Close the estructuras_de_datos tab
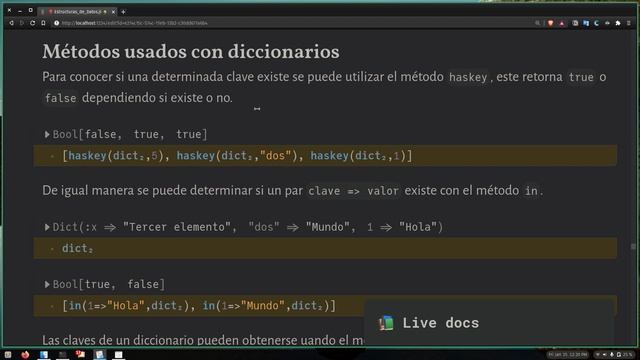Viewport: 640px width, 360px height. (x=113, y=12)
